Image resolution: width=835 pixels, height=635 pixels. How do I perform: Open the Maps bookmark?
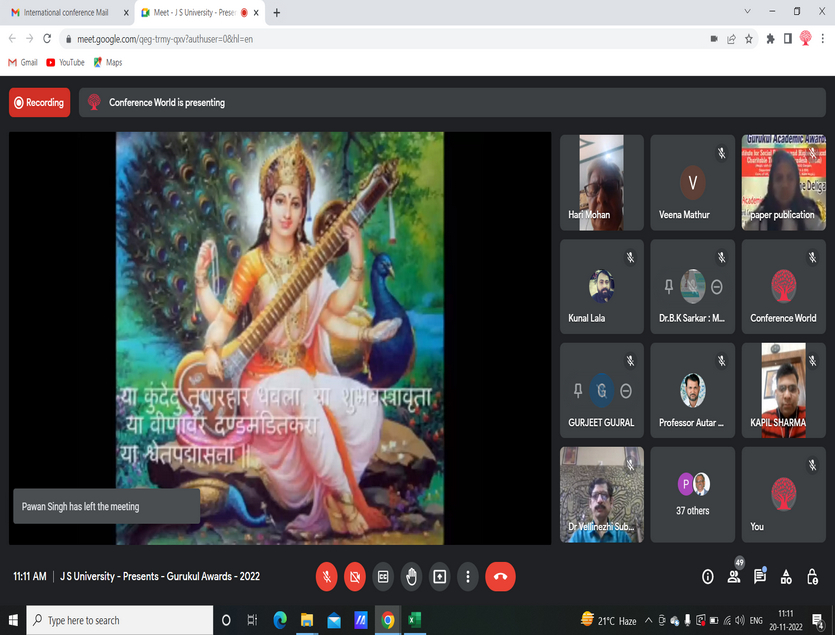[x=108, y=62]
